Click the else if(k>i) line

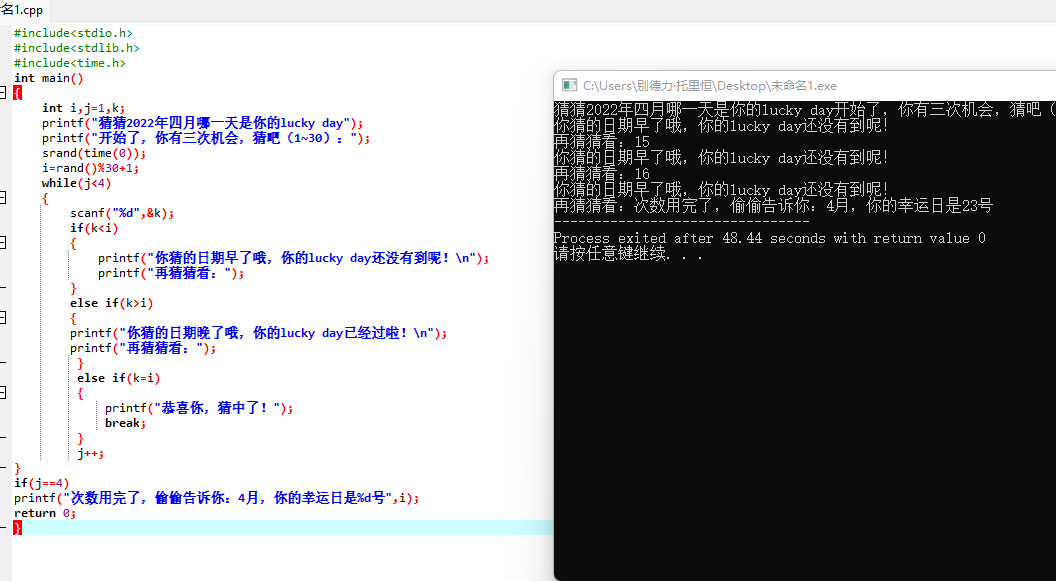[112, 303]
